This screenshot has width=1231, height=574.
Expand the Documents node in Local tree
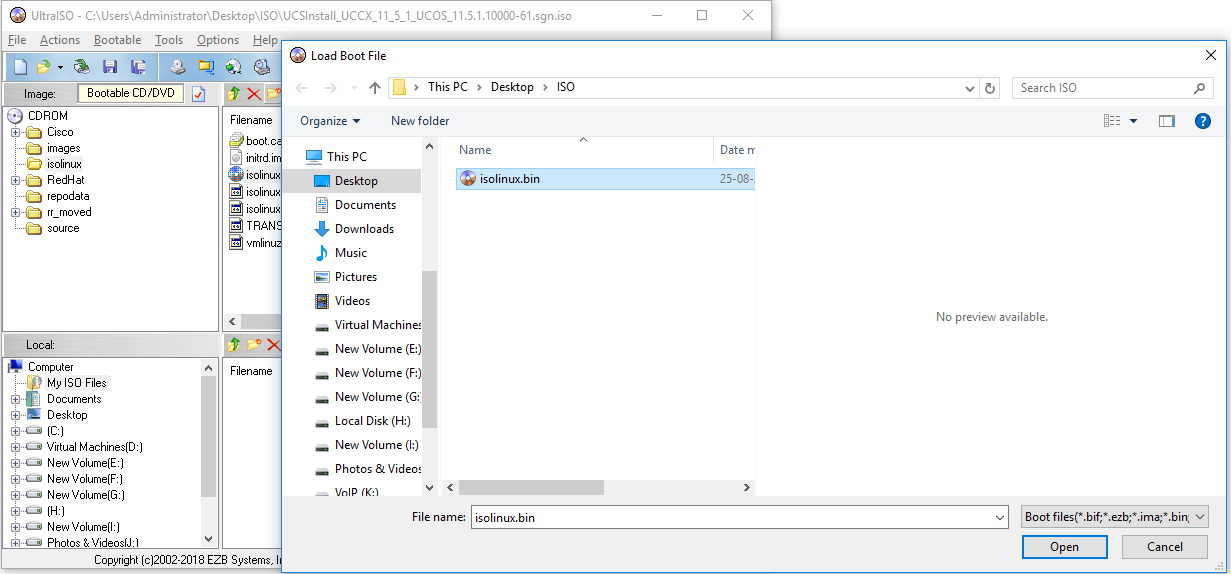click(x=16, y=399)
